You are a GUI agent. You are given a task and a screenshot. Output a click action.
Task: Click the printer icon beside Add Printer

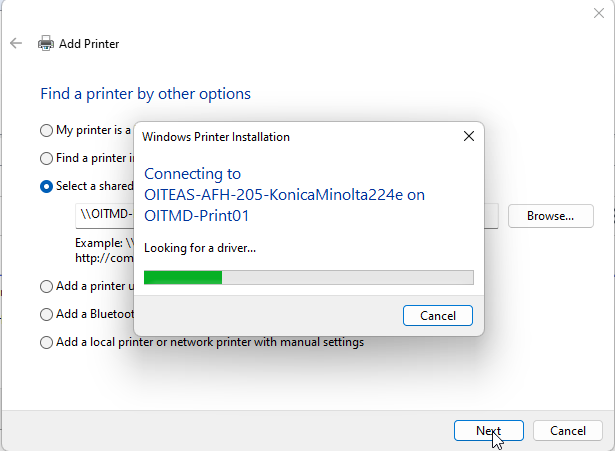tap(46, 44)
